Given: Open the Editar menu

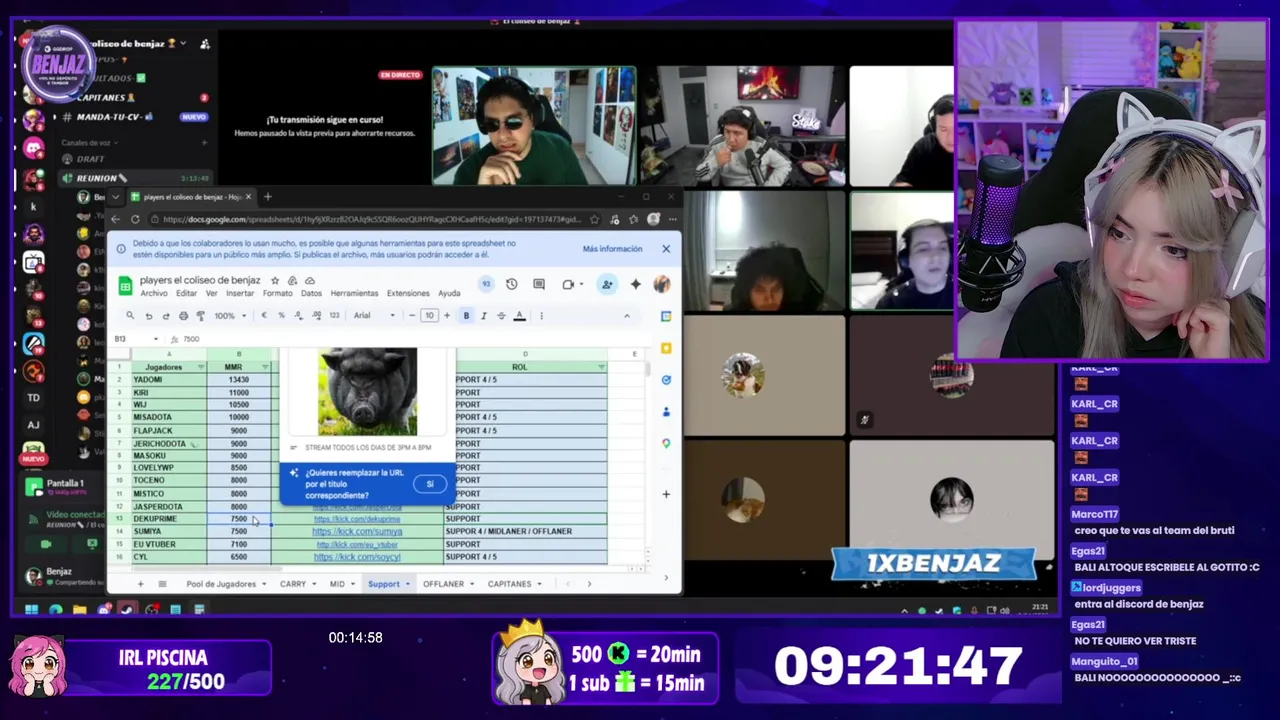Looking at the screenshot, I should [186, 293].
